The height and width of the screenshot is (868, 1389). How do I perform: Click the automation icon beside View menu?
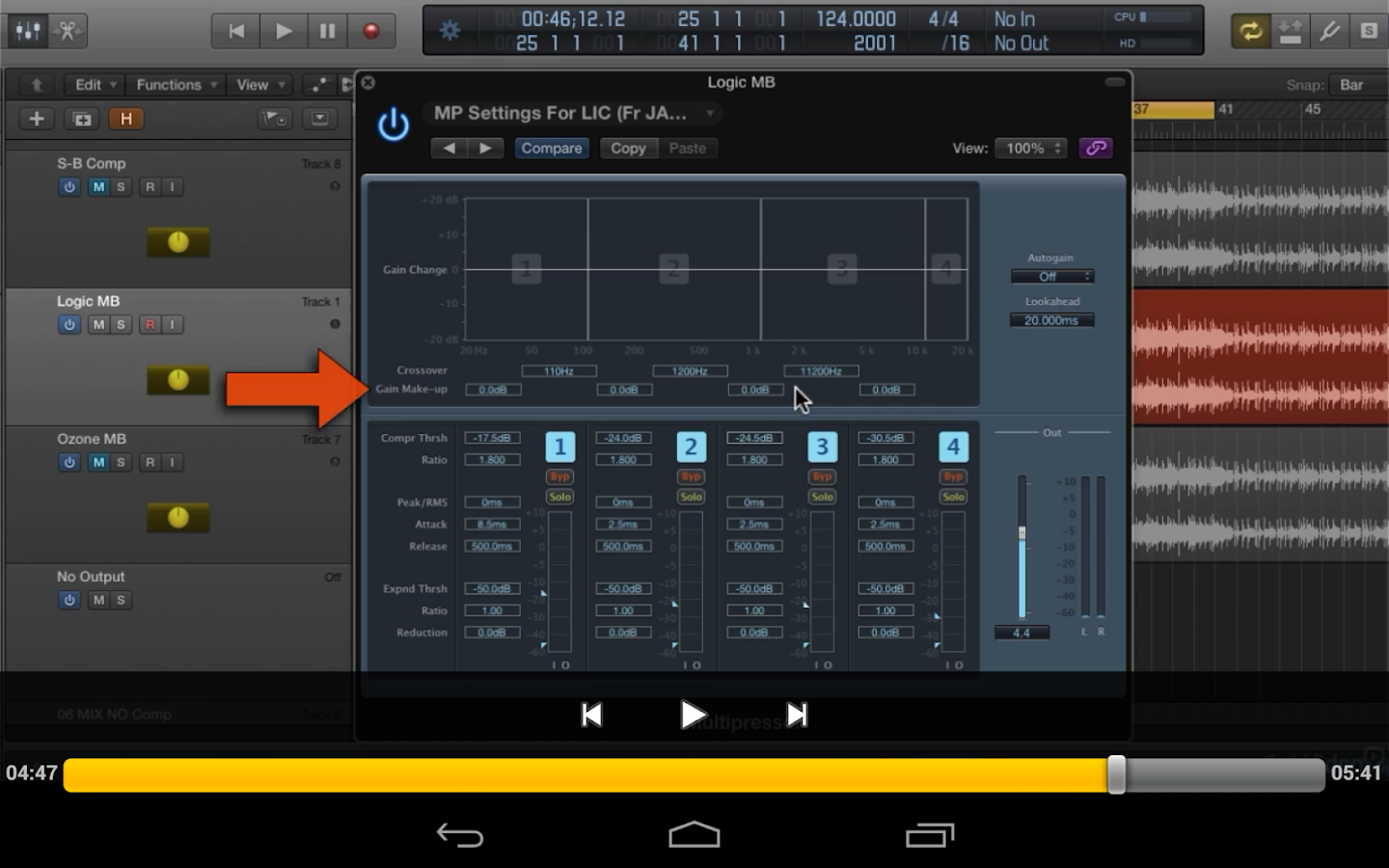[316, 85]
